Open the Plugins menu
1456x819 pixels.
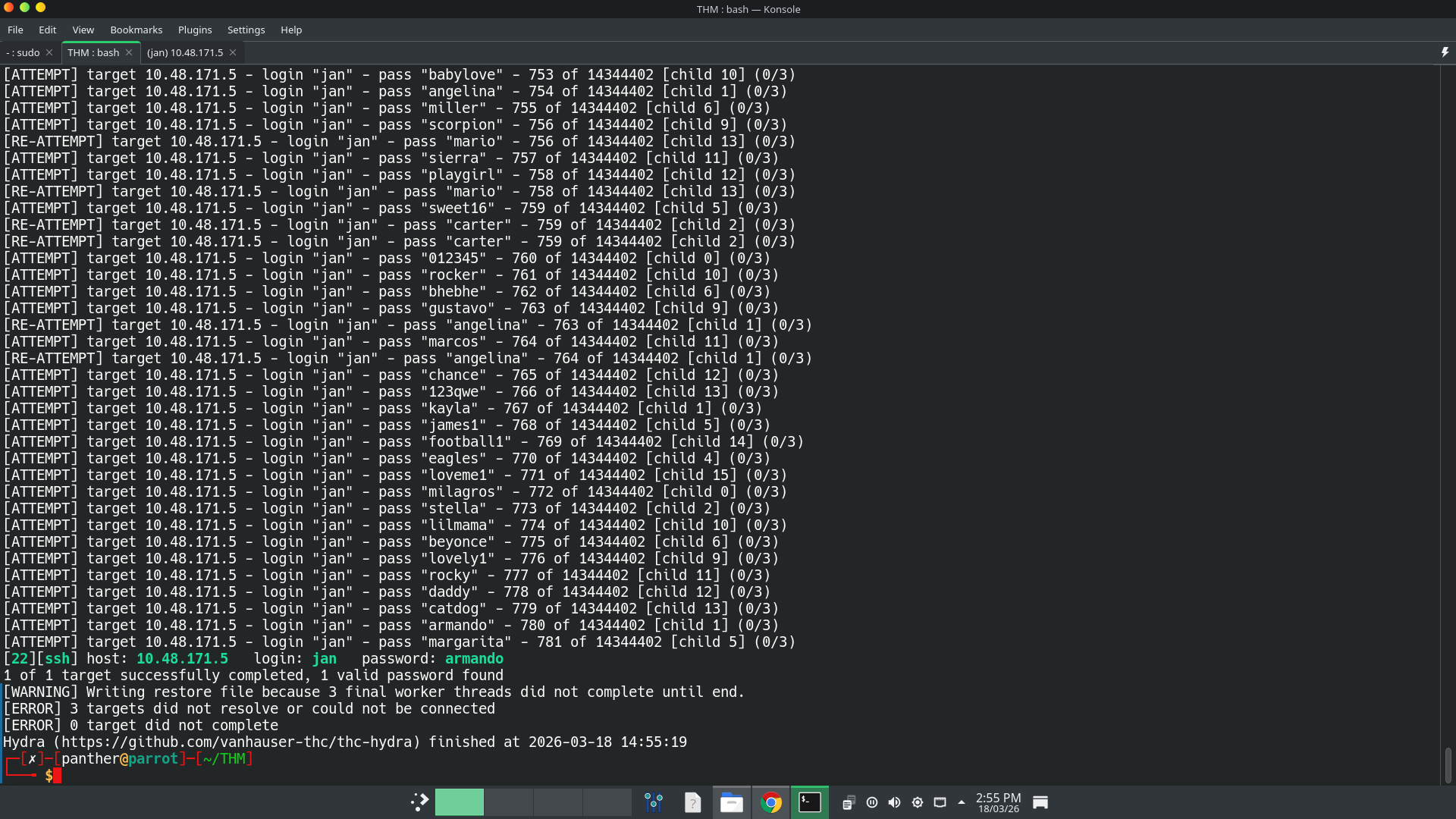pyautogui.click(x=194, y=30)
